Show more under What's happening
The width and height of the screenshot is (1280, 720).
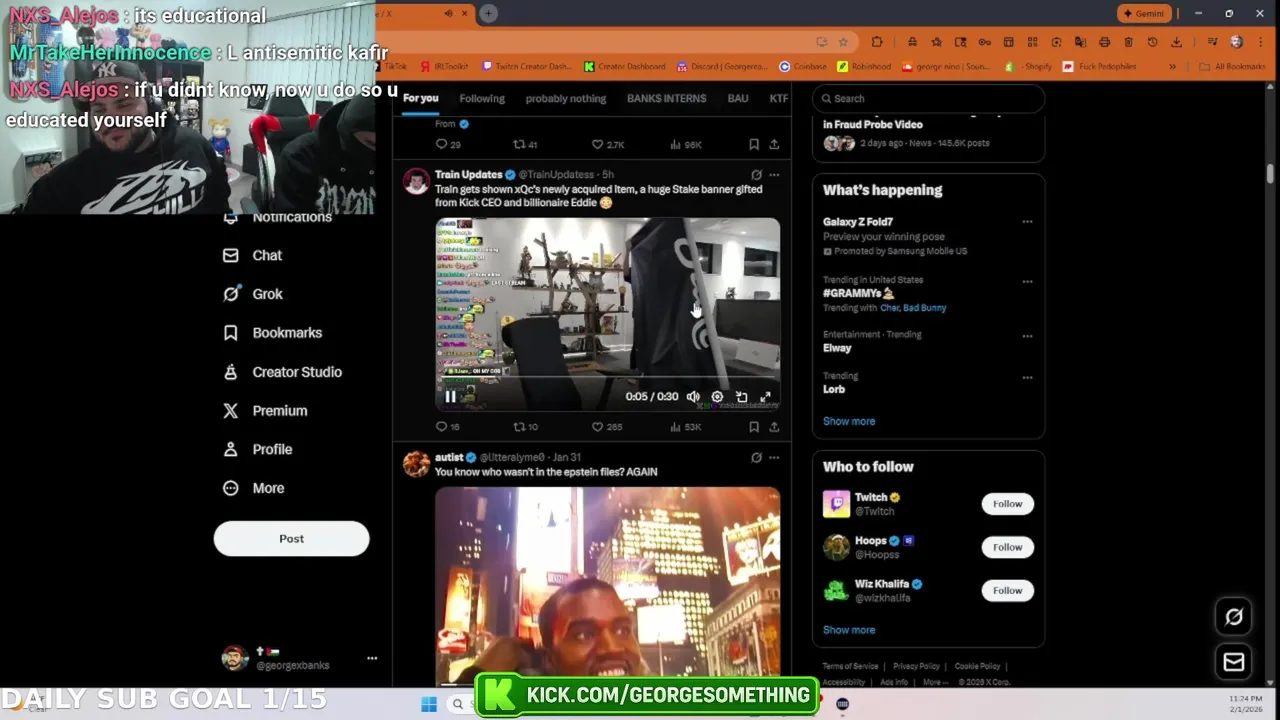(849, 421)
